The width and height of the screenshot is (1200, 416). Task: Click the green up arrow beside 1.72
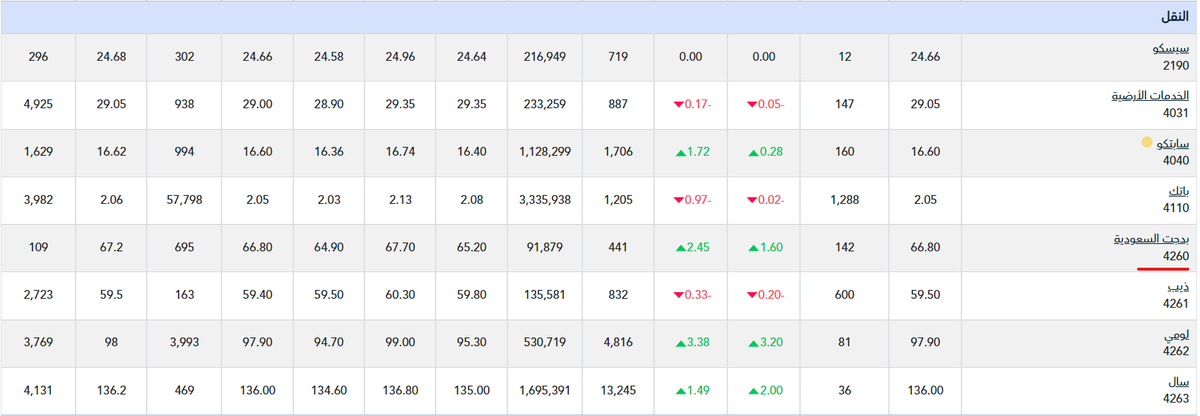pyautogui.click(x=679, y=153)
